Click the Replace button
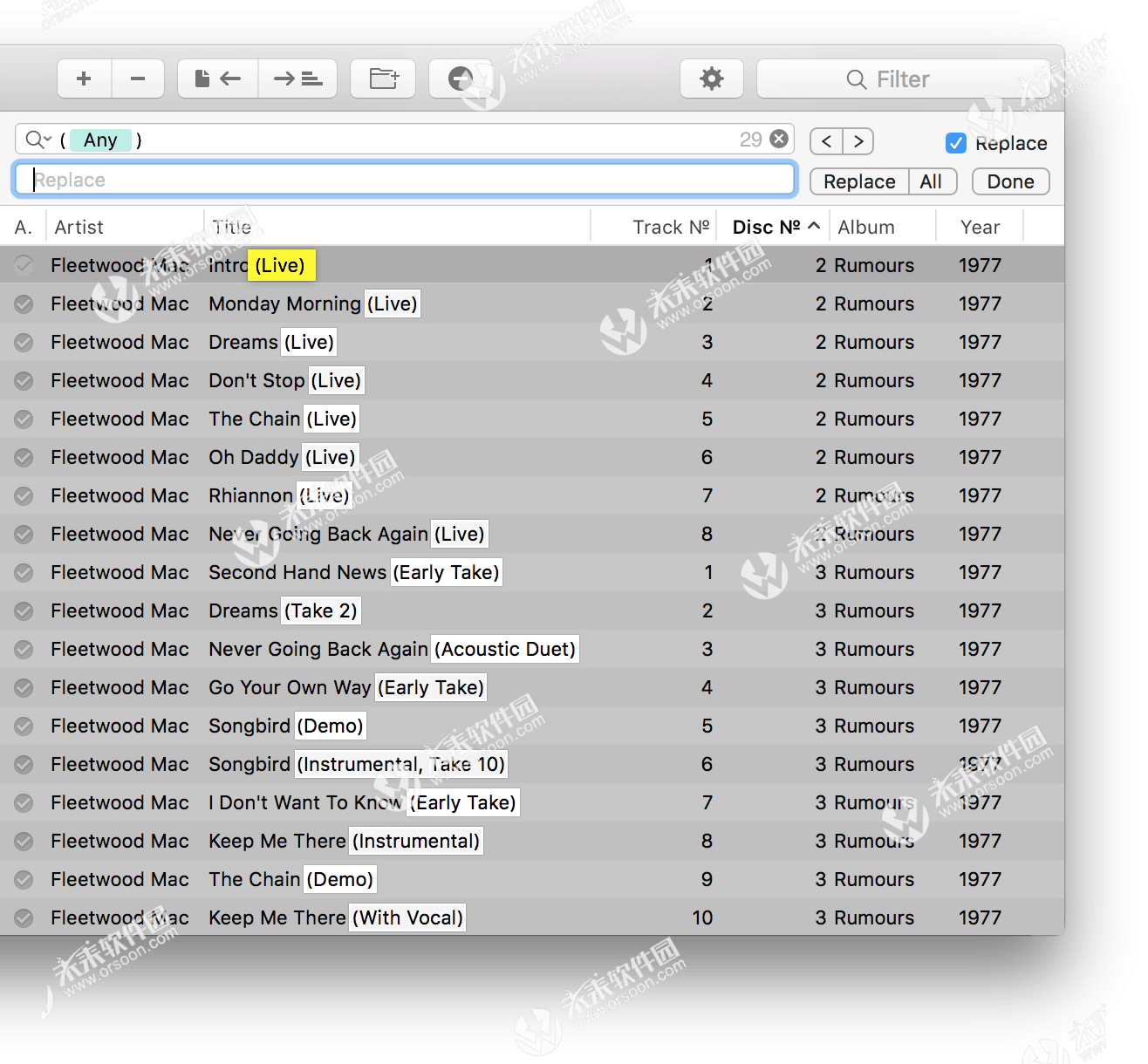Screen dimensions: 1148x1064 pyautogui.click(x=859, y=181)
